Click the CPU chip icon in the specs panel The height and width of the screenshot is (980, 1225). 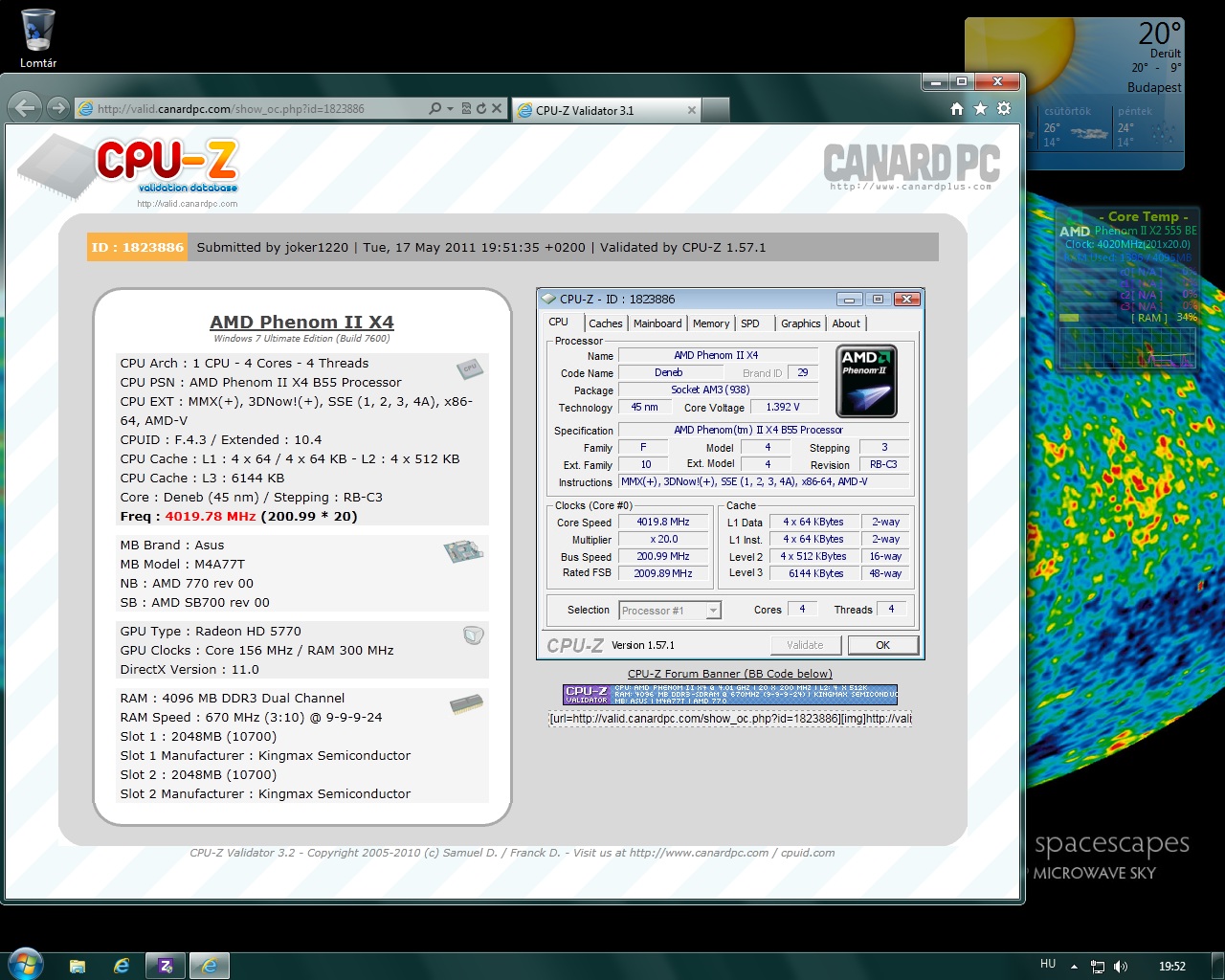tap(469, 367)
